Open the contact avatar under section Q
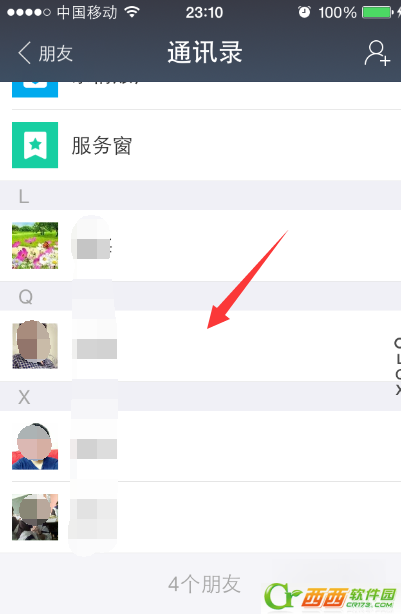Screen dimensions: 401x614 tap(35, 346)
